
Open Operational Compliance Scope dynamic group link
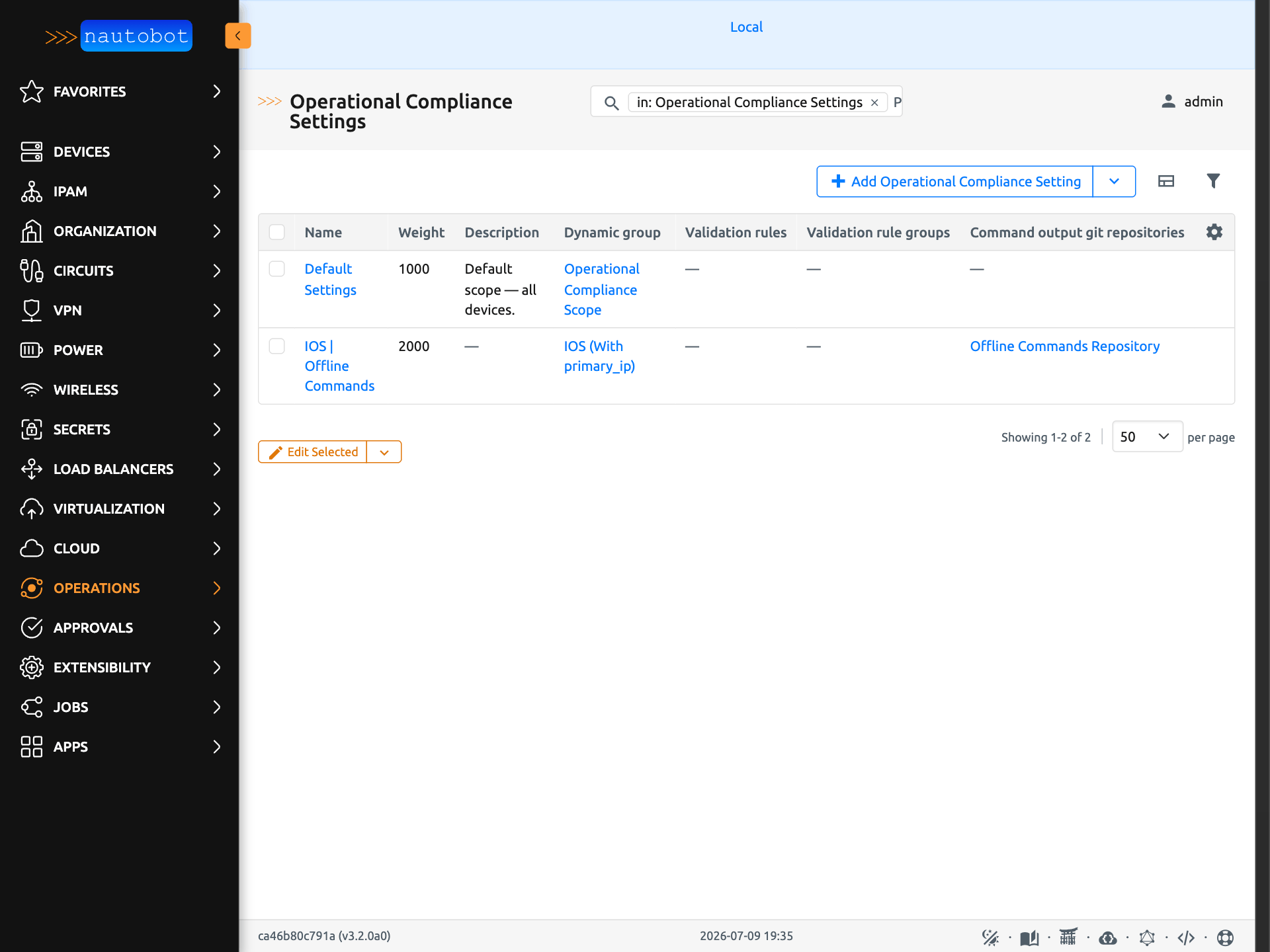point(601,289)
